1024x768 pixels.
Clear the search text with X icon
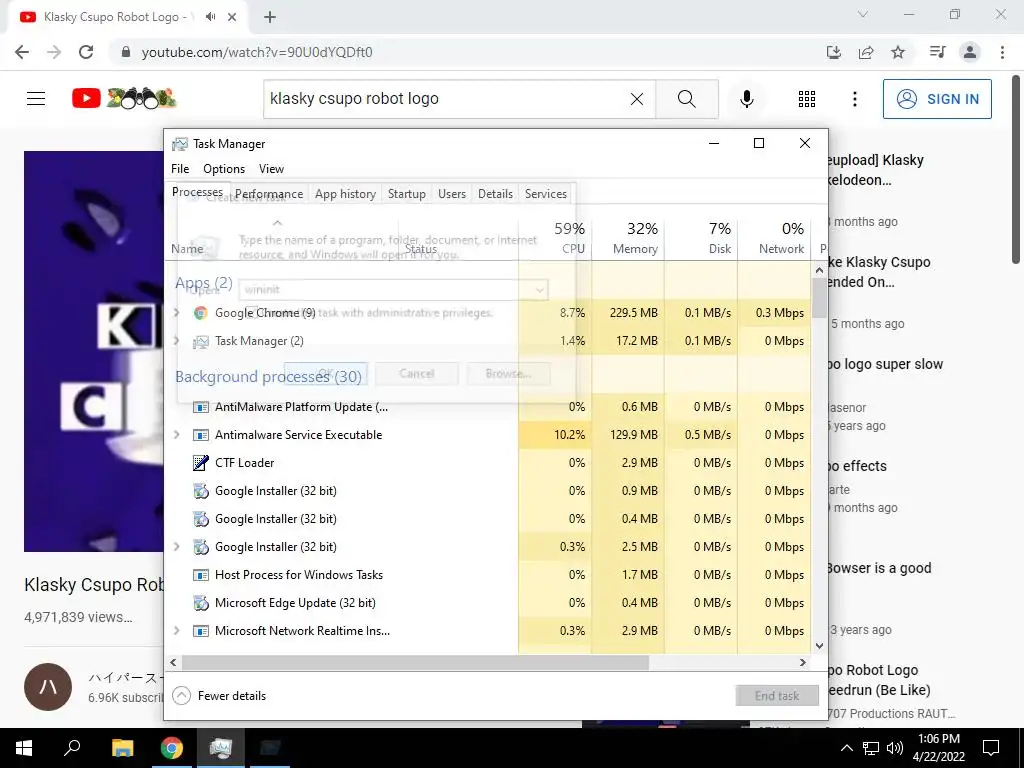click(637, 99)
